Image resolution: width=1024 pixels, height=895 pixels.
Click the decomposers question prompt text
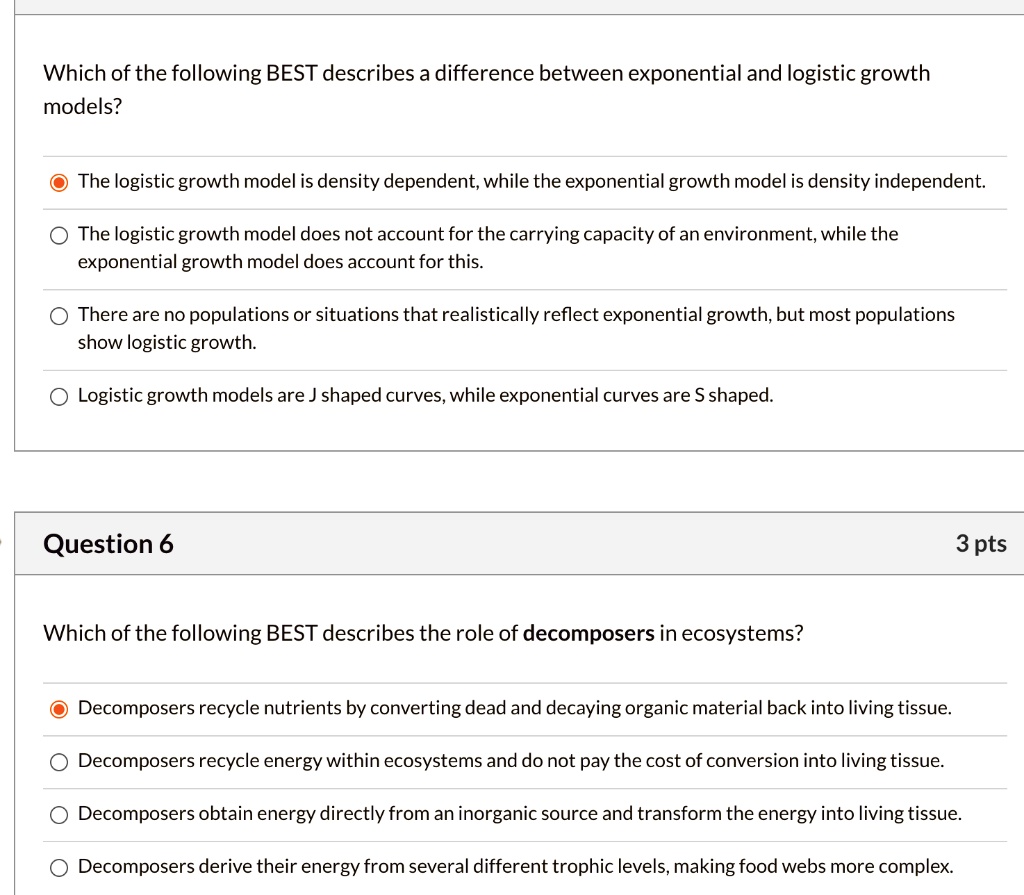click(423, 633)
